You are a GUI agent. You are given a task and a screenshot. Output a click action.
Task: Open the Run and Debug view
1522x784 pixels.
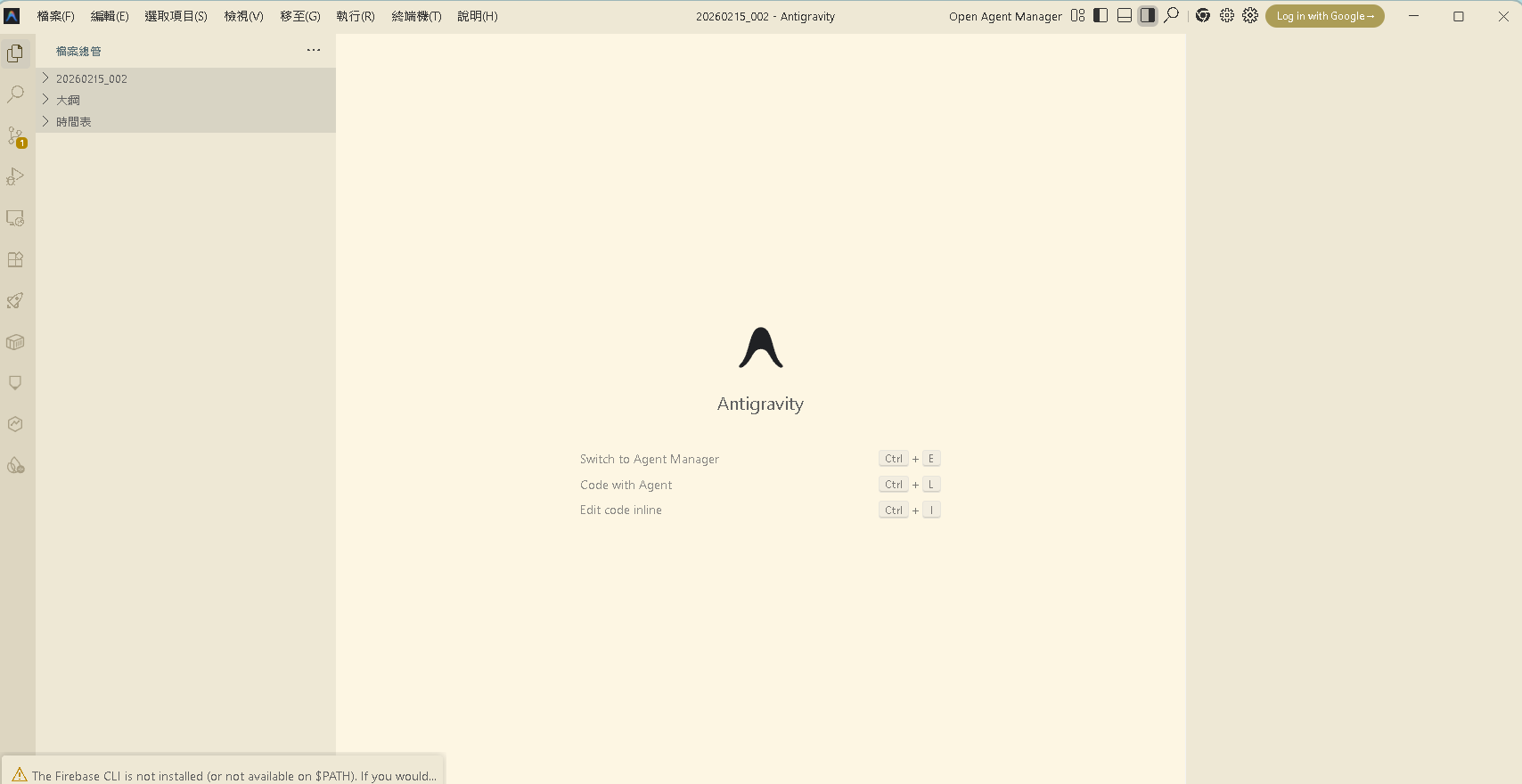pyautogui.click(x=15, y=176)
